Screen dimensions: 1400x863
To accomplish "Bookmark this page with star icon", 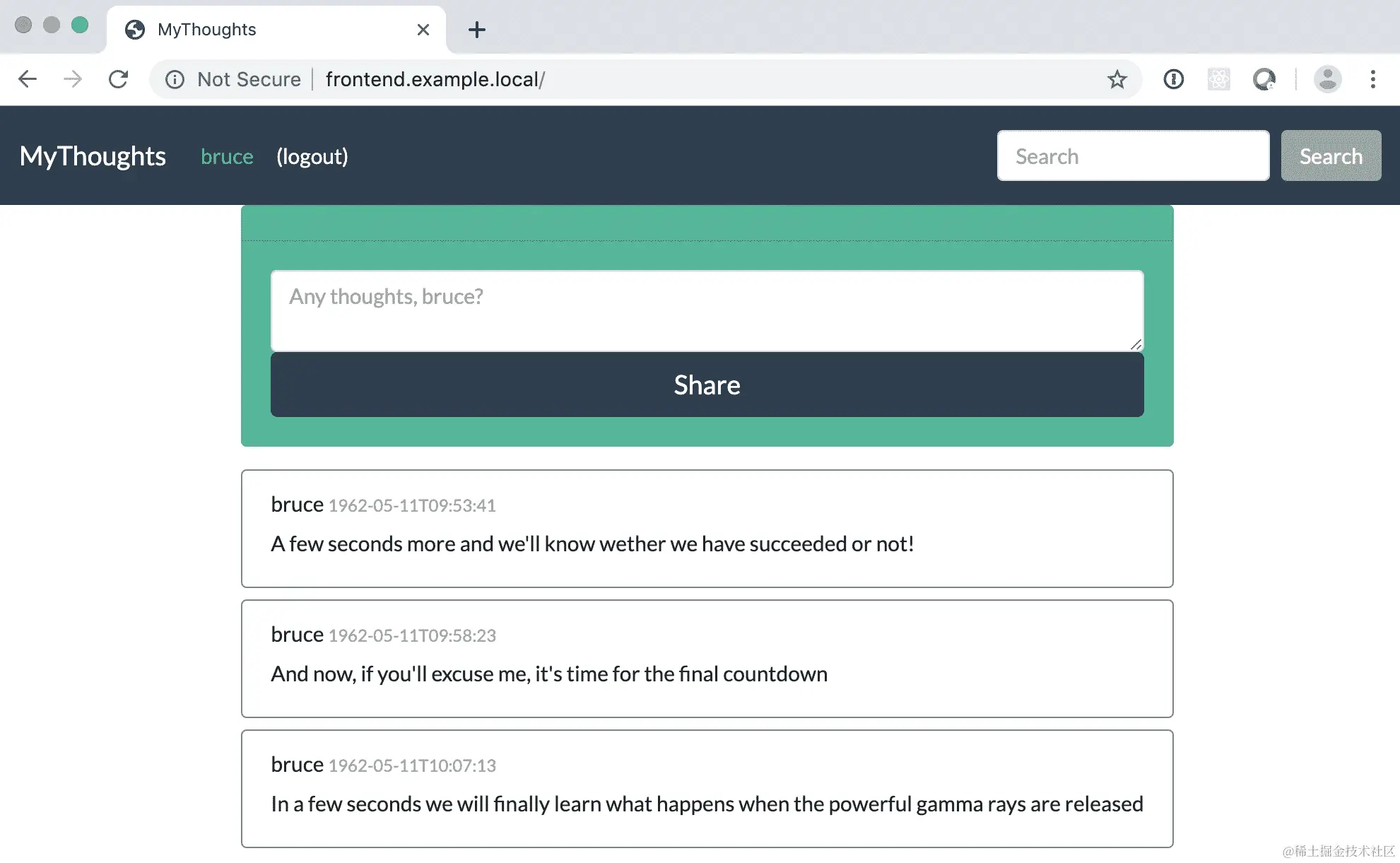I will (x=1117, y=79).
